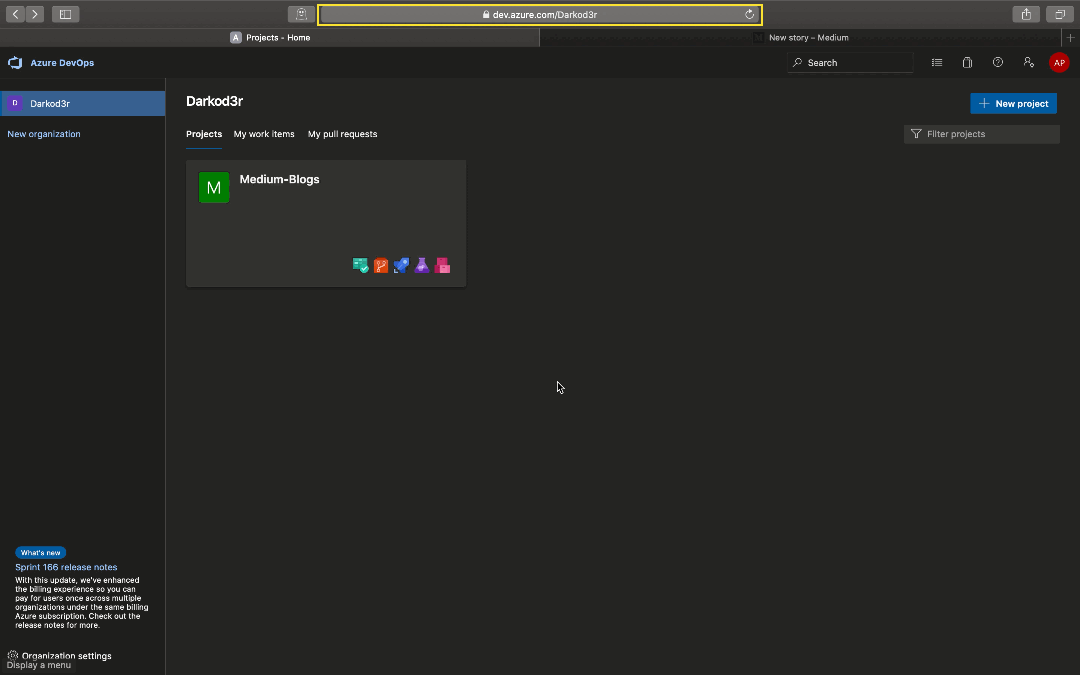Screen dimensions: 1080x675
Task: Click the Azure DevOps logo icon
Action: 15,63
